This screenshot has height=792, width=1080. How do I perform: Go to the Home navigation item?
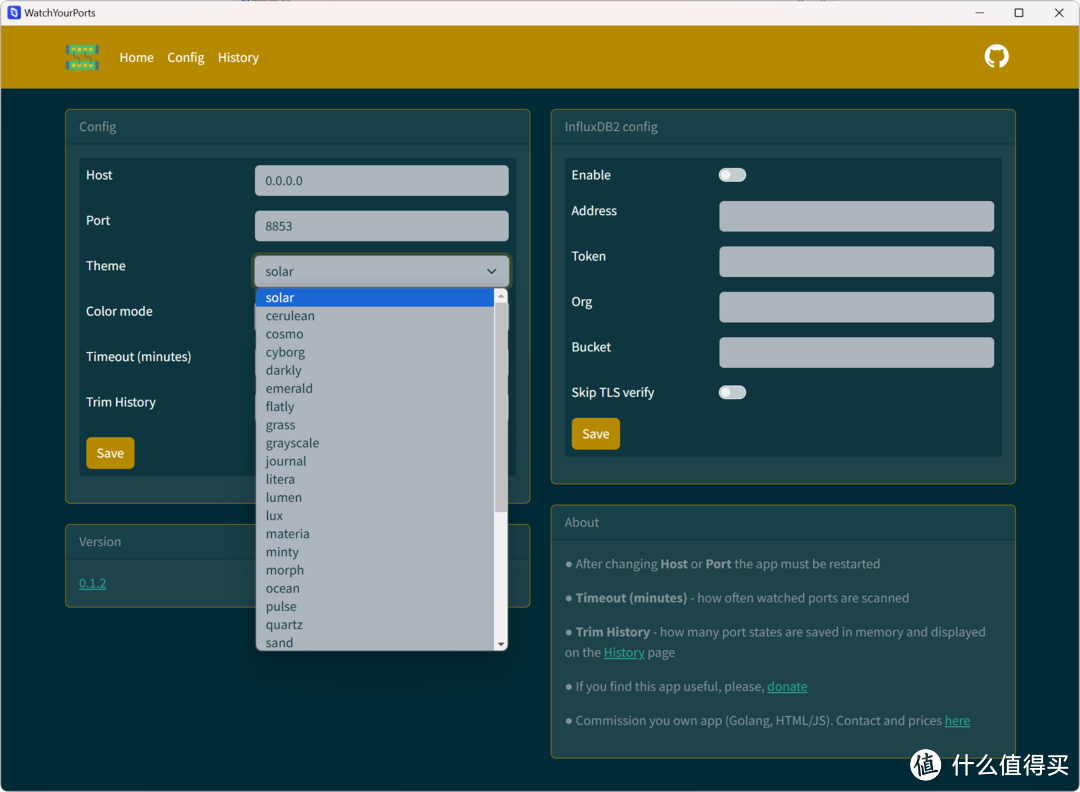tap(136, 58)
